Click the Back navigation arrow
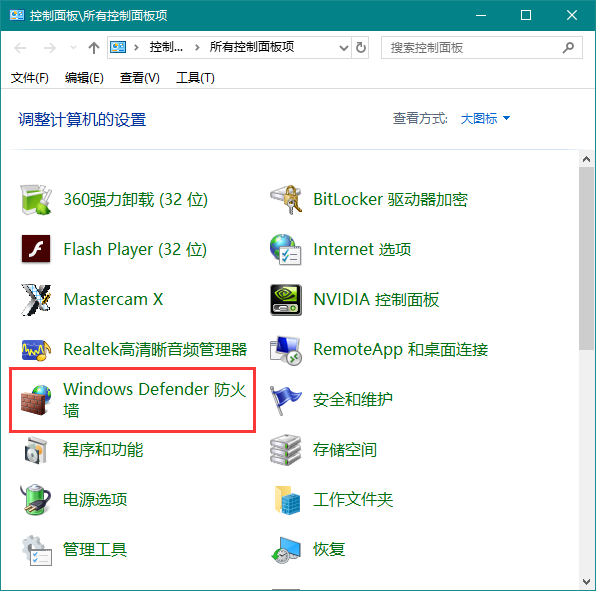Screen dimensions: 596x591 point(20,48)
